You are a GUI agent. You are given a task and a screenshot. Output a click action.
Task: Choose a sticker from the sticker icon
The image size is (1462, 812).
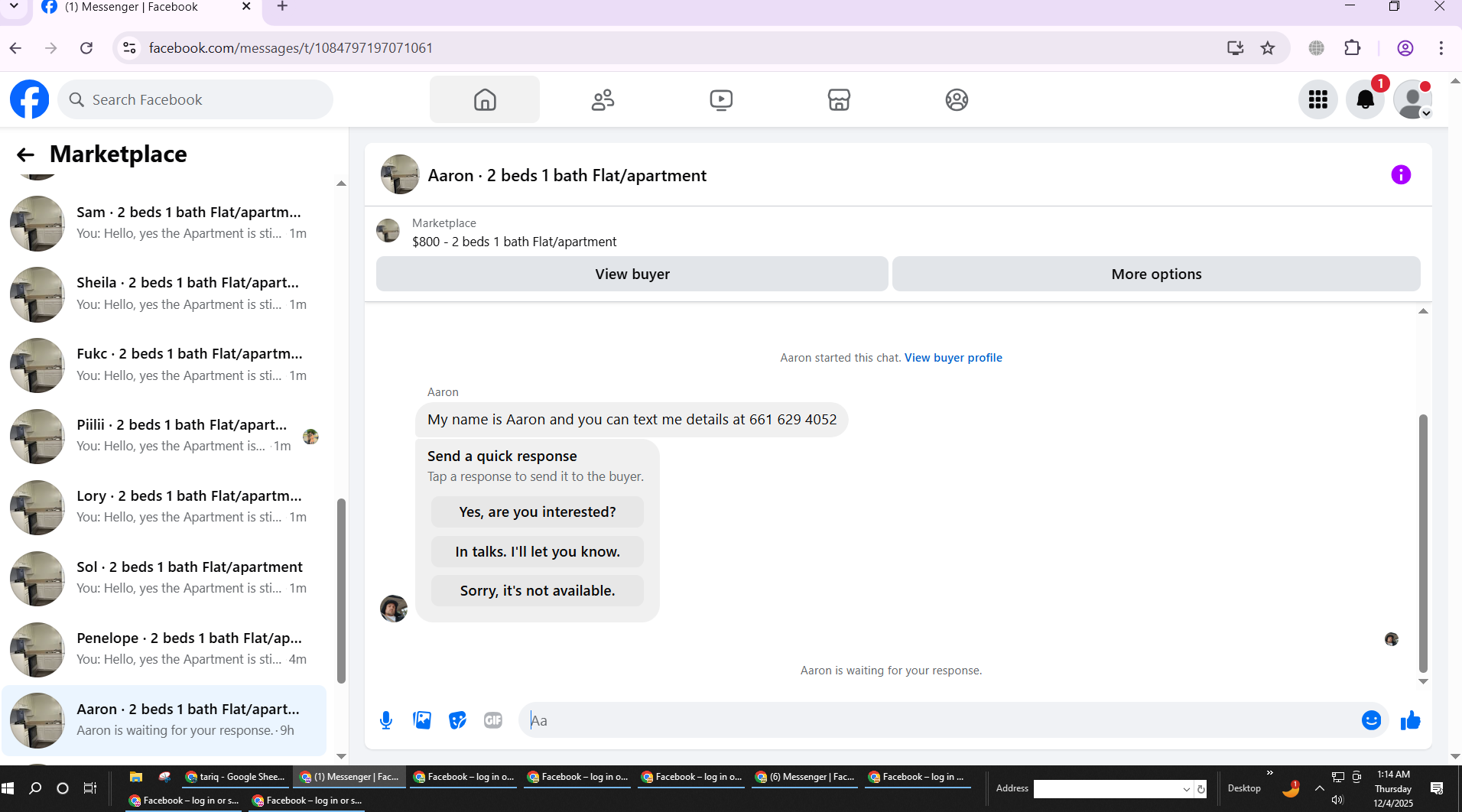(457, 720)
